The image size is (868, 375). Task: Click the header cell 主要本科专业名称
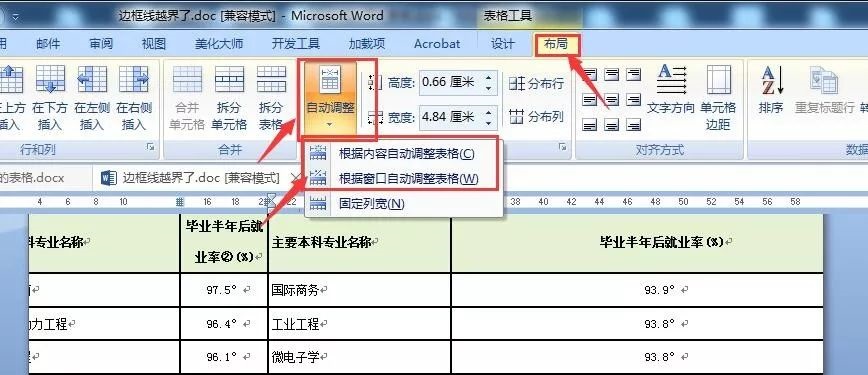point(359,243)
